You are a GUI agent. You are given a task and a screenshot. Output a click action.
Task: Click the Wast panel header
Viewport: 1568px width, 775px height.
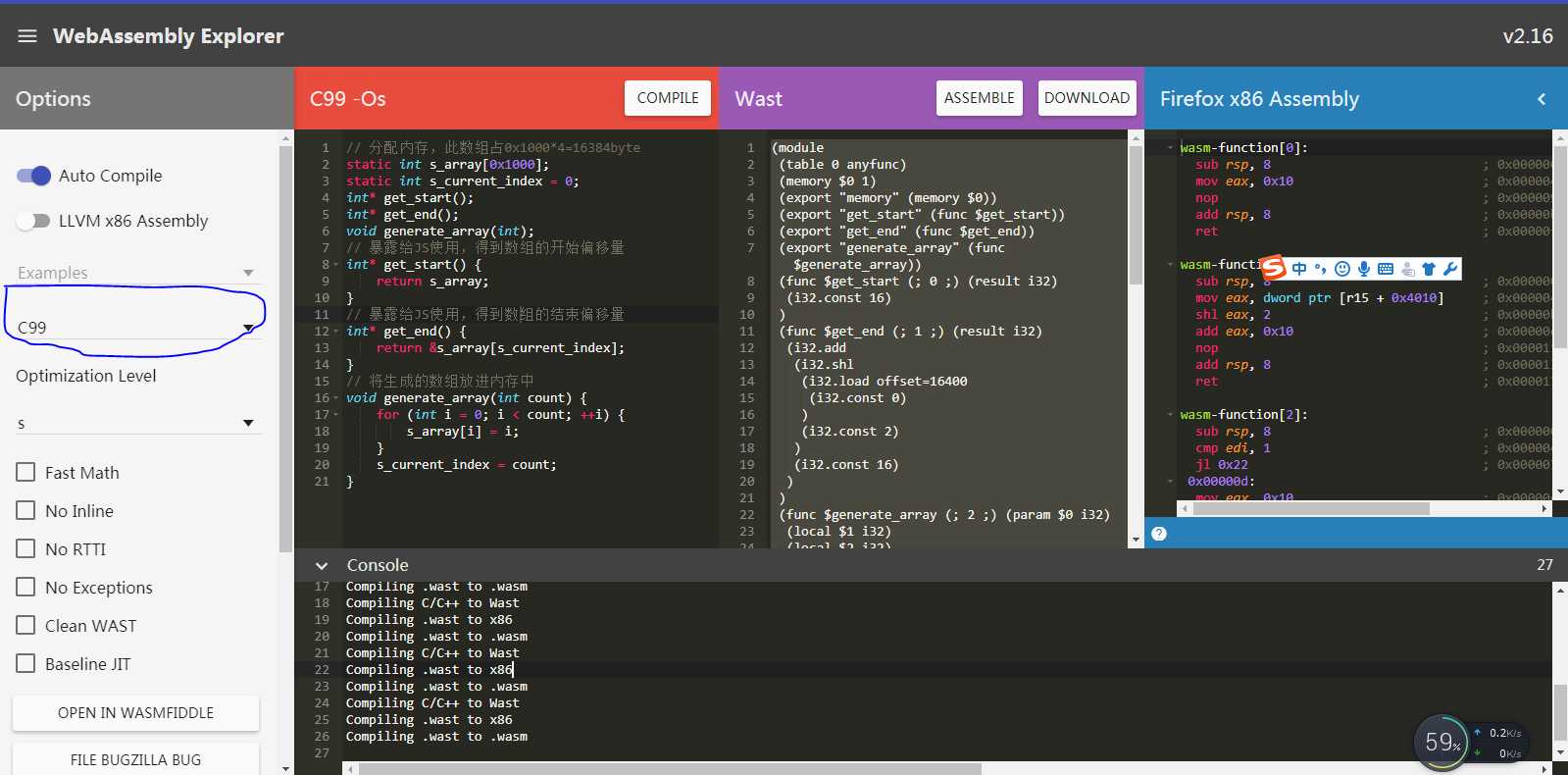click(x=759, y=99)
